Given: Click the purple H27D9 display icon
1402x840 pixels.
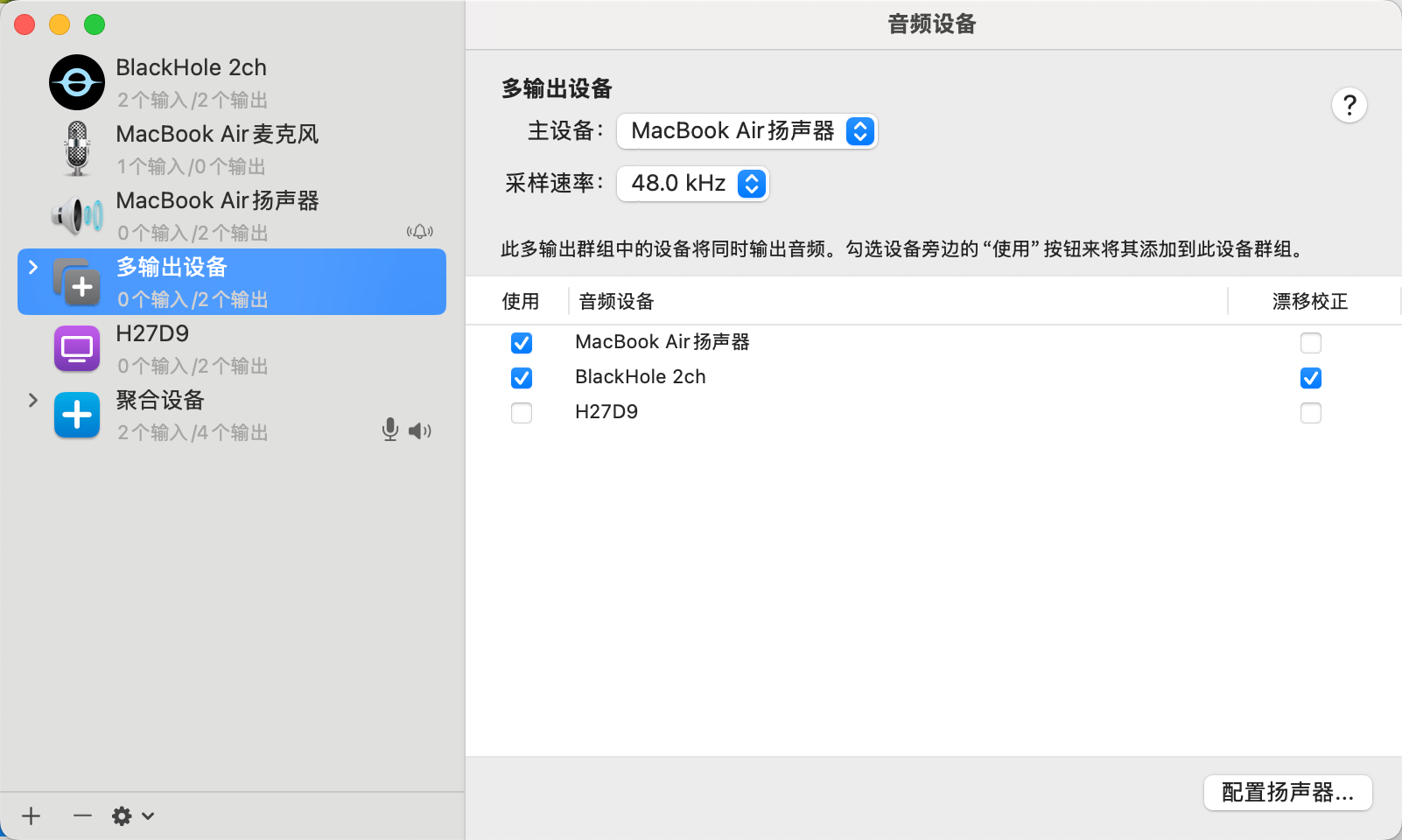Looking at the screenshot, I should (x=77, y=348).
